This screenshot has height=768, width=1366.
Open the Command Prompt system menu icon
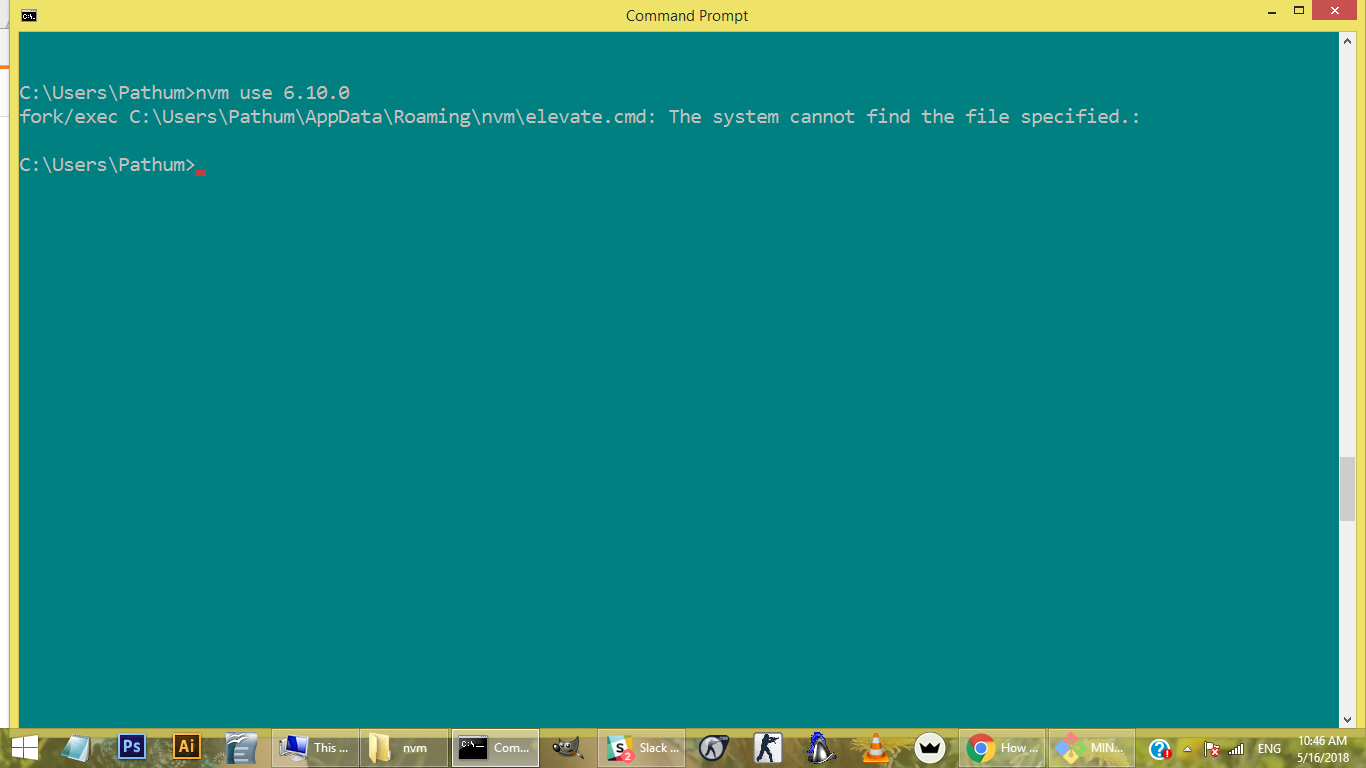[30, 15]
